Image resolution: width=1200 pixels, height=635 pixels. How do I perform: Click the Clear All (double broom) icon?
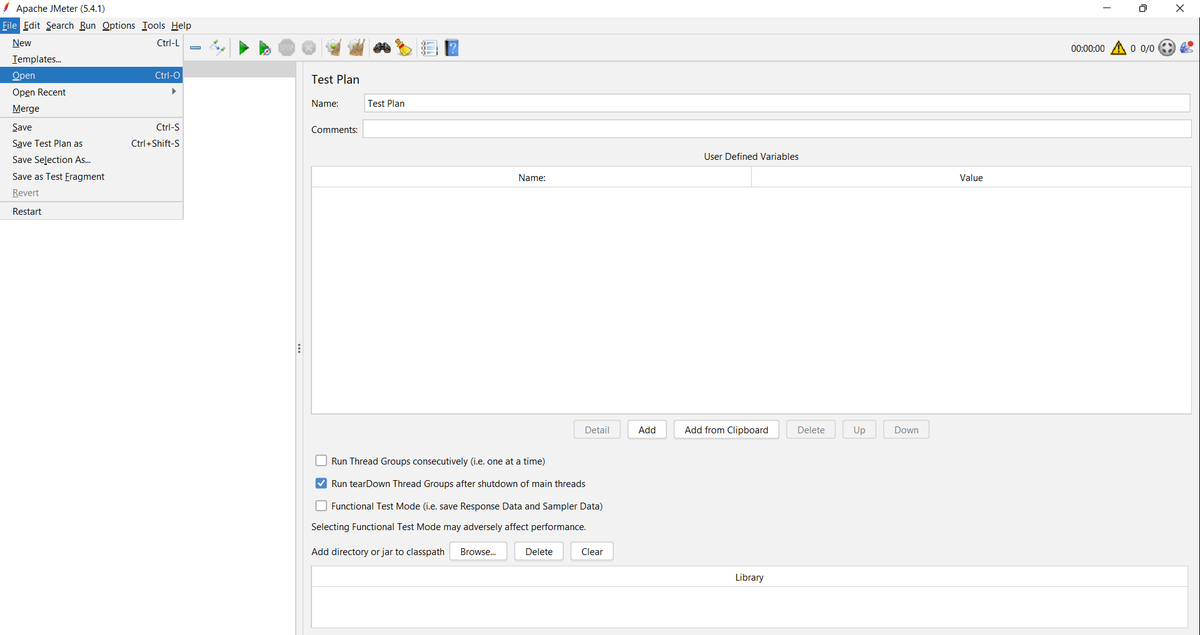click(355, 48)
